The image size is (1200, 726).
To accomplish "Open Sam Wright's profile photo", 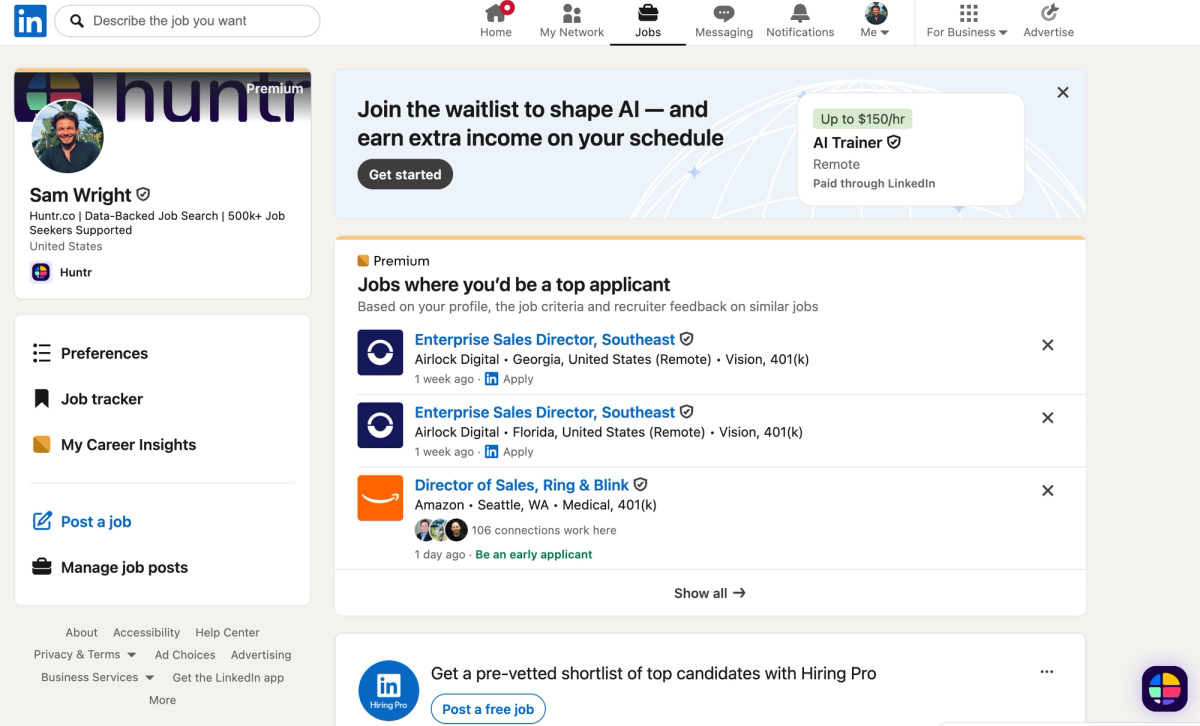I will click(68, 137).
